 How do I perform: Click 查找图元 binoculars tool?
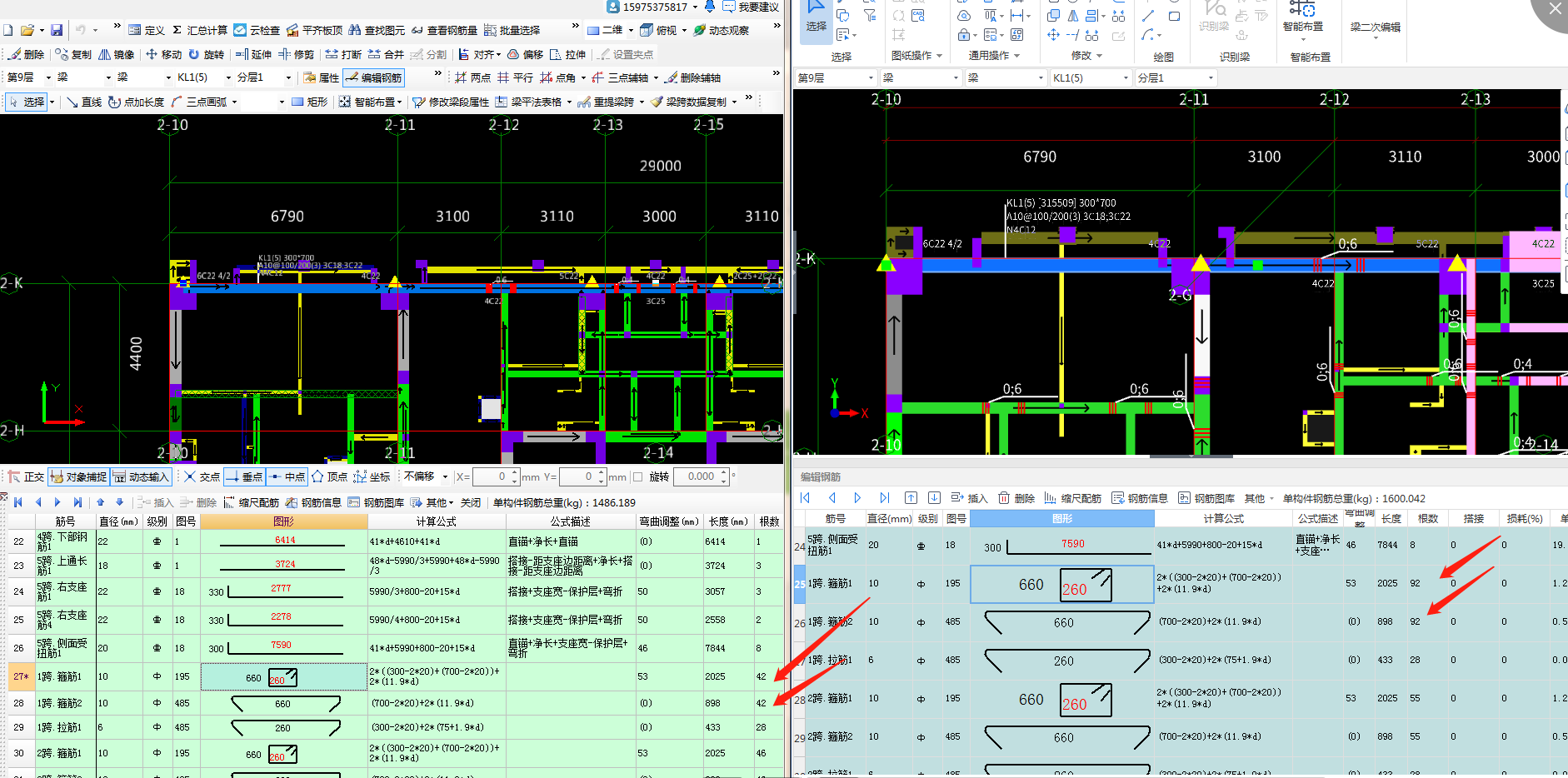coord(377,30)
